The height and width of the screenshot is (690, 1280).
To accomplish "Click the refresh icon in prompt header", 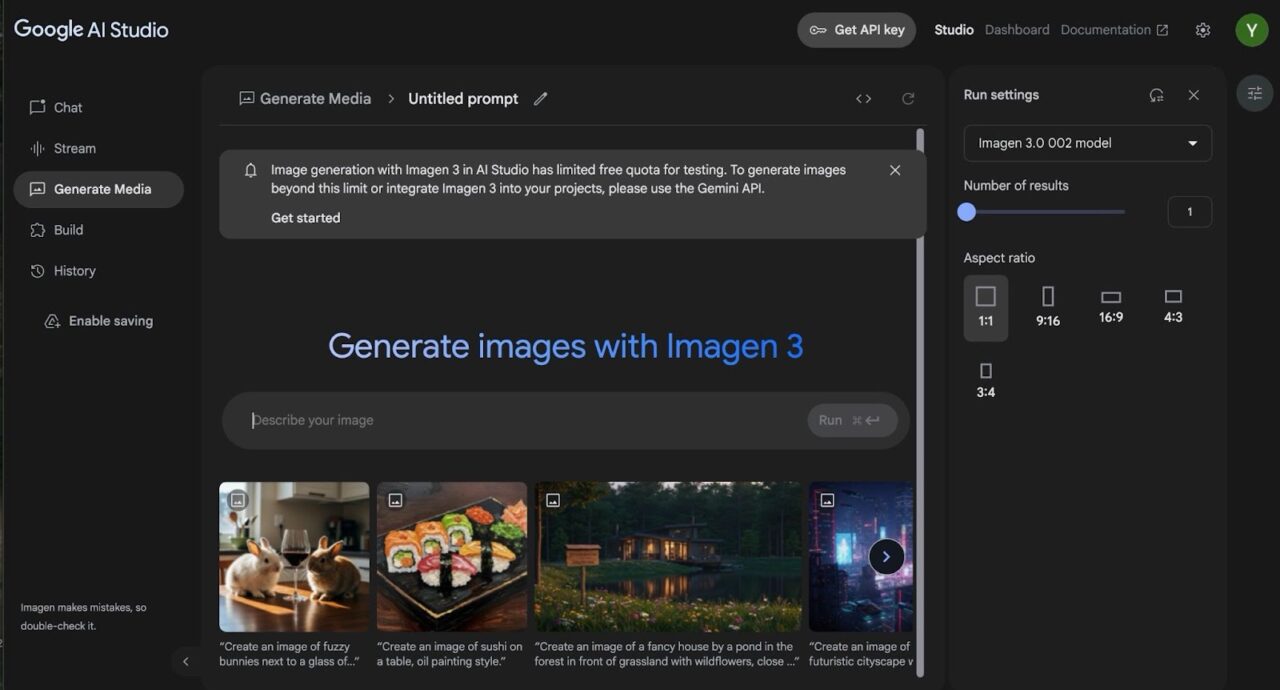I will 908,99.
